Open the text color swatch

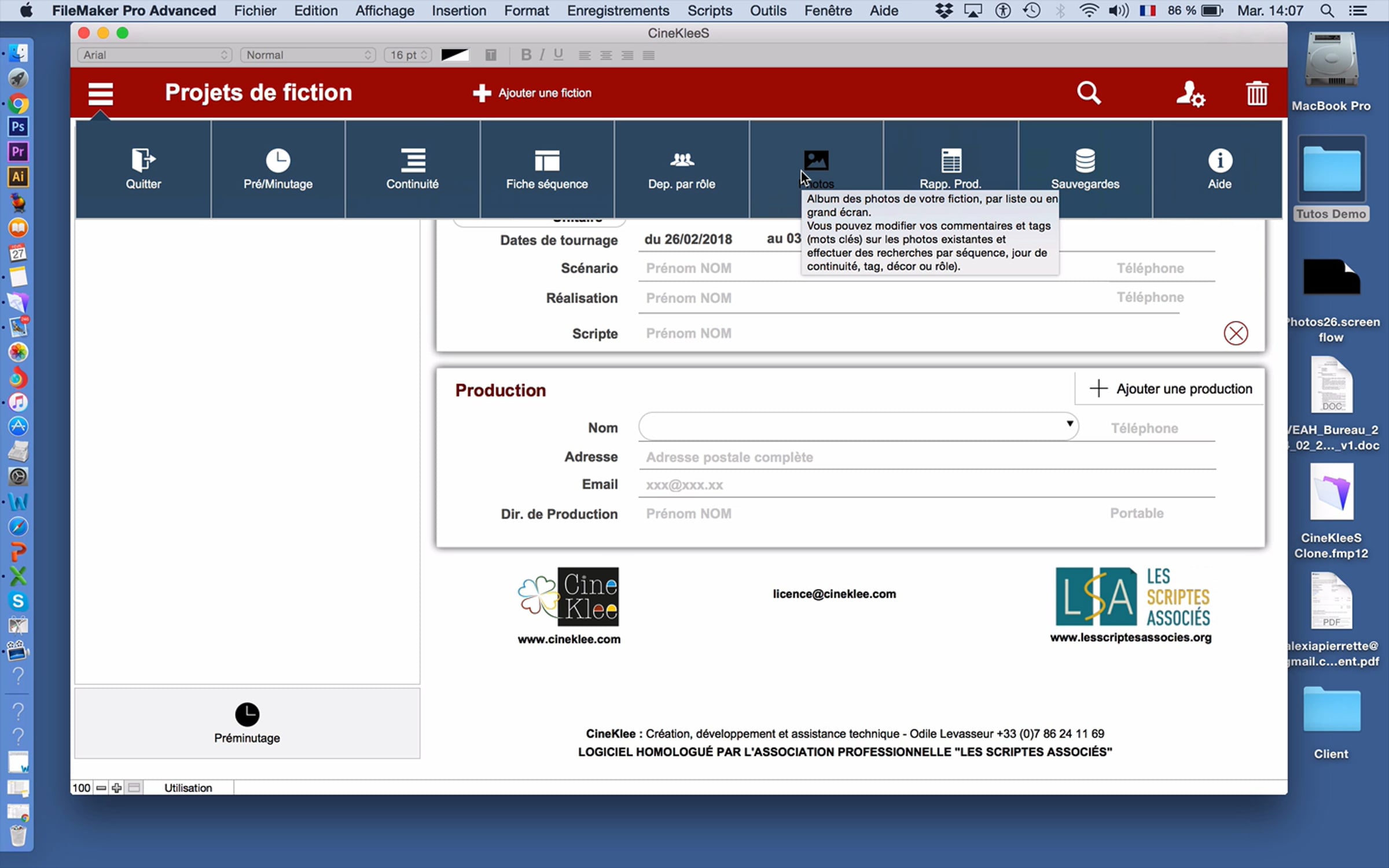[455, 55]
